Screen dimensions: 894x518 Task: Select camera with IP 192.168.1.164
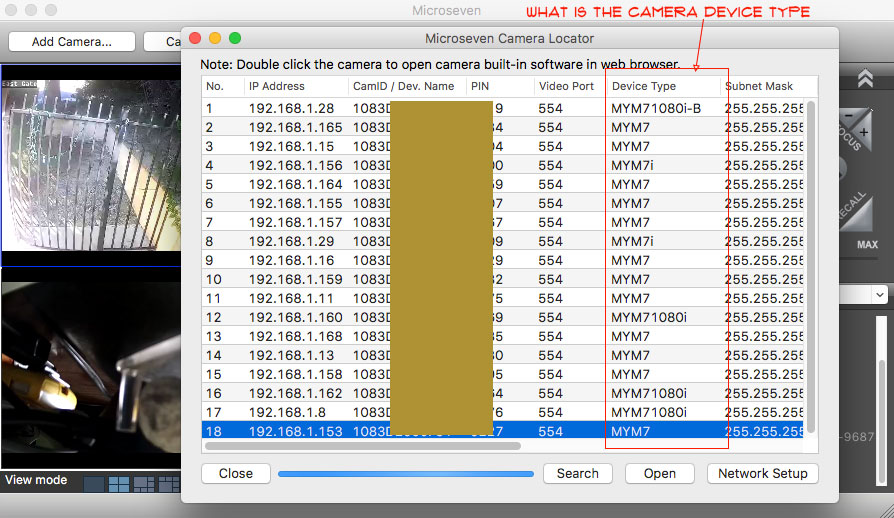(x=502, y=184)
